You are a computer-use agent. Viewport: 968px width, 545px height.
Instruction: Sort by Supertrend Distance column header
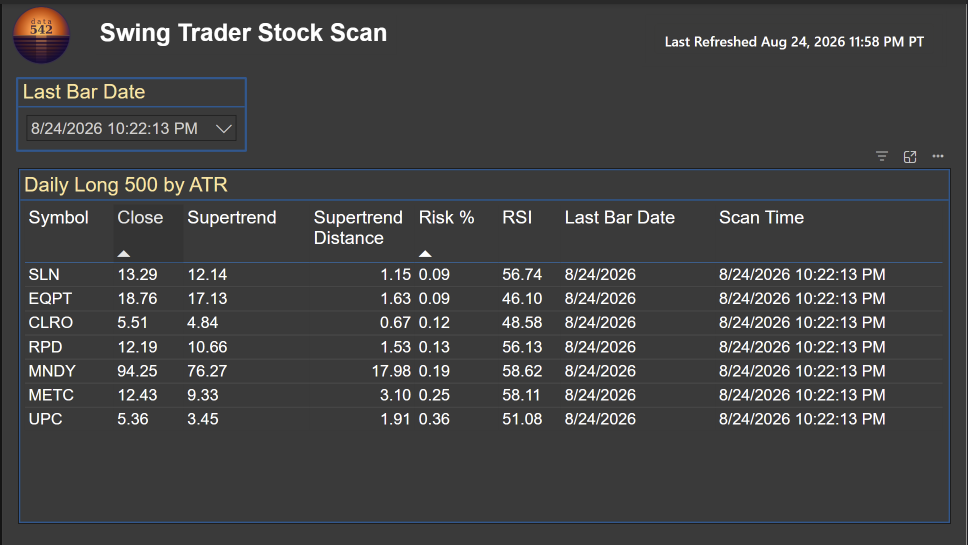(358, 227)
